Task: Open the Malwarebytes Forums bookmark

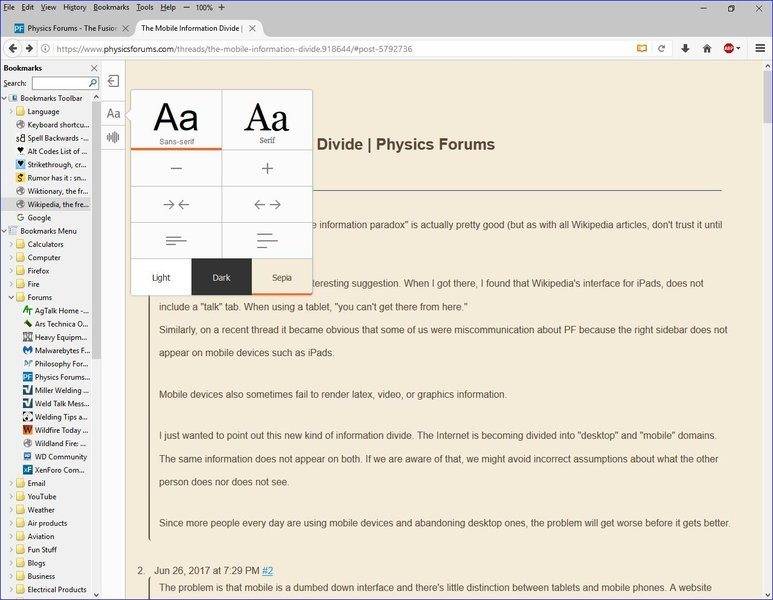Action: click(x=57, y=351)
